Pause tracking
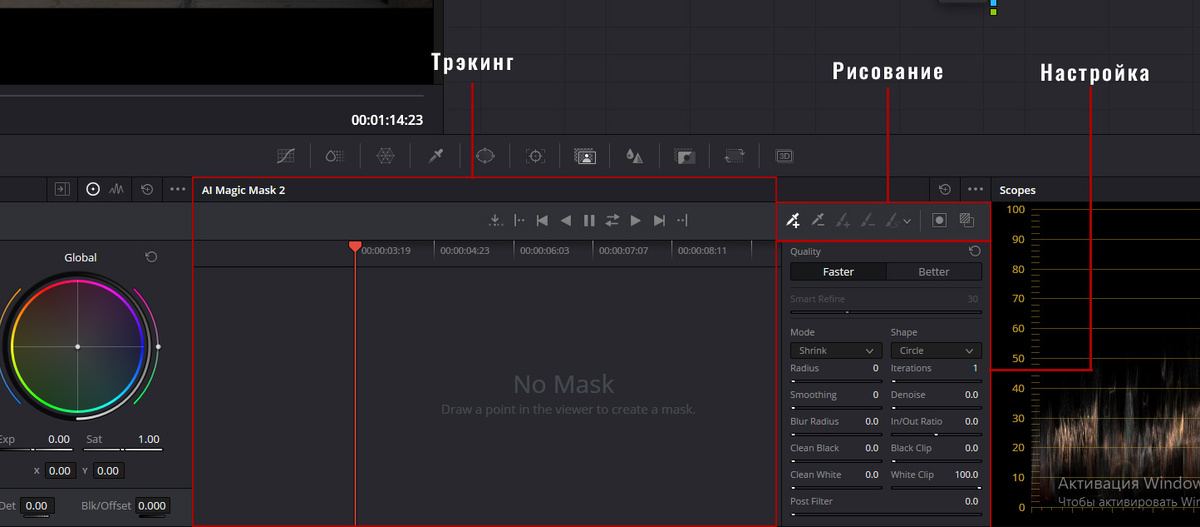This screenshot has width=1200, height=527. (589, 220)
